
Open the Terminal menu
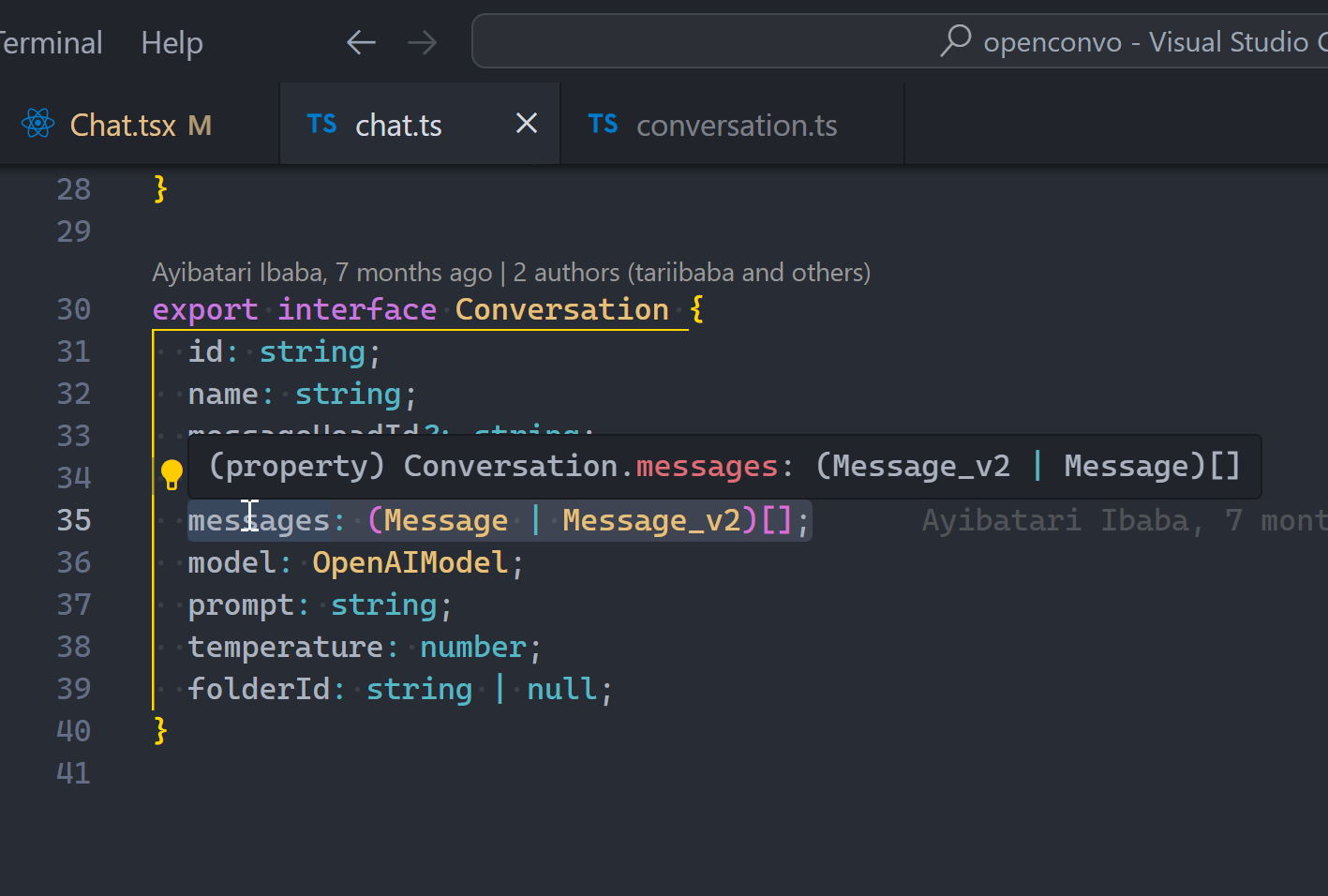[51, 42]
